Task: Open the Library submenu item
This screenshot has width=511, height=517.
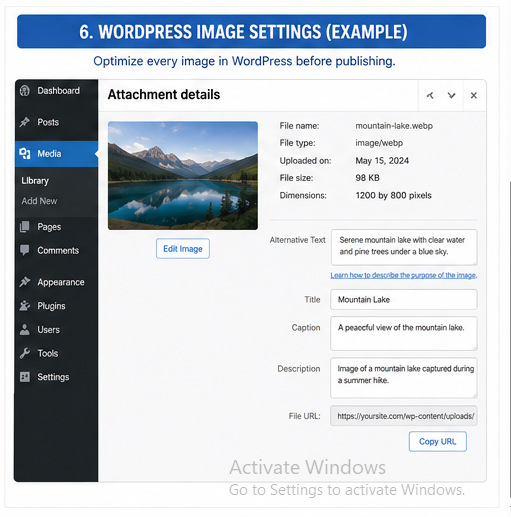Action: pos(35,181)
